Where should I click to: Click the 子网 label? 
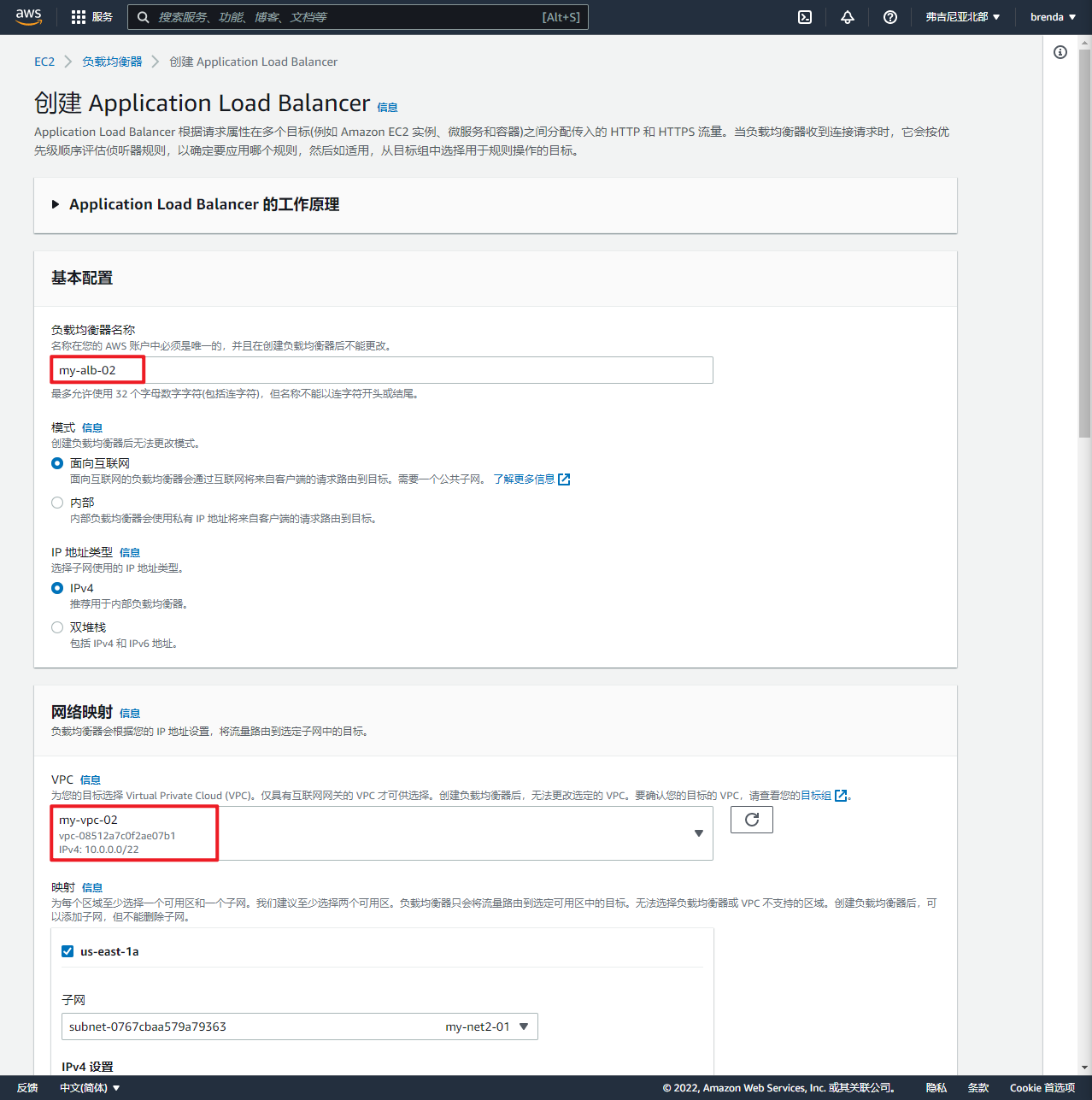[73, 1000]
